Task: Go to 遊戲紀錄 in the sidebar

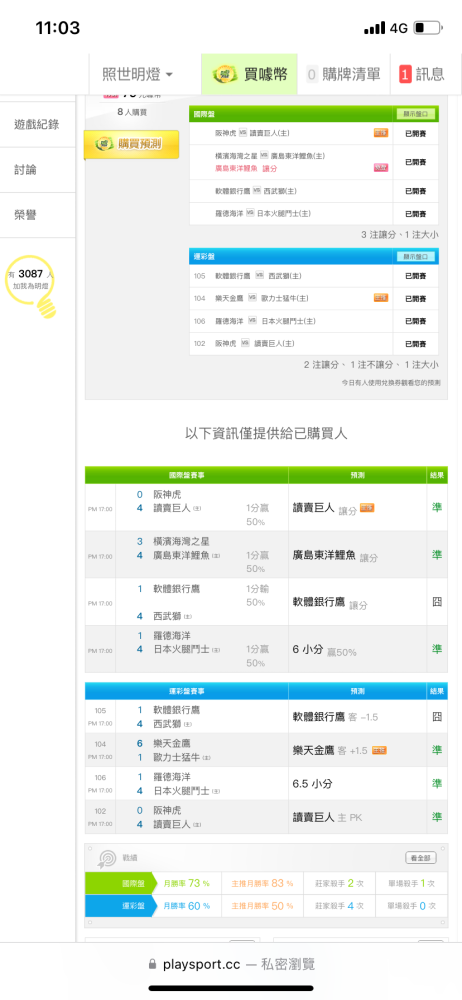Action: [37, 124]
